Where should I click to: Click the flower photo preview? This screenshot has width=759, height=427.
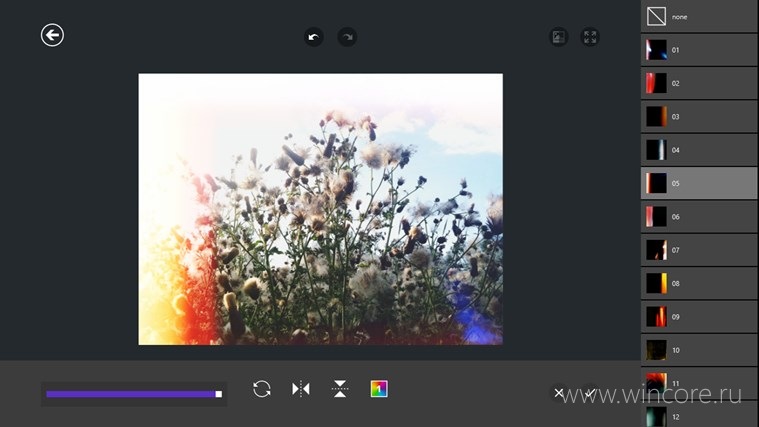(x=320, y=209)
